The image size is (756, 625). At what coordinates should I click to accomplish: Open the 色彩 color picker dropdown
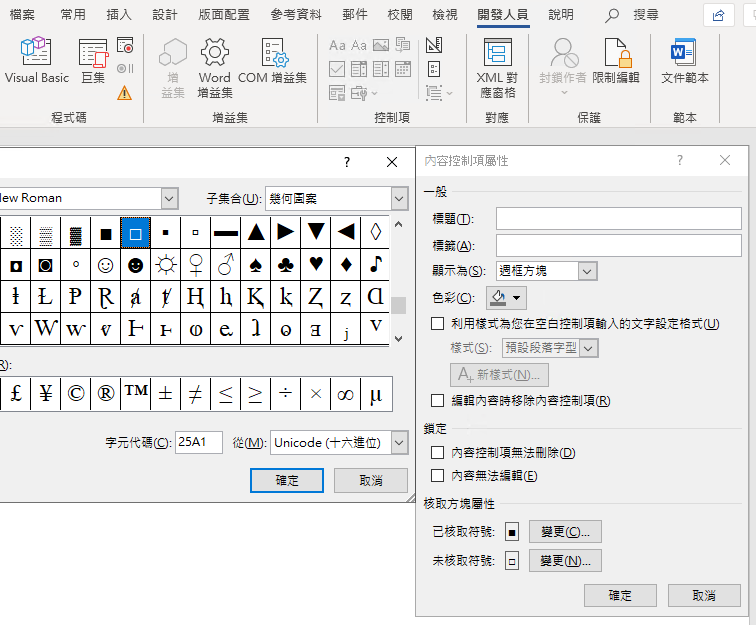517,298
